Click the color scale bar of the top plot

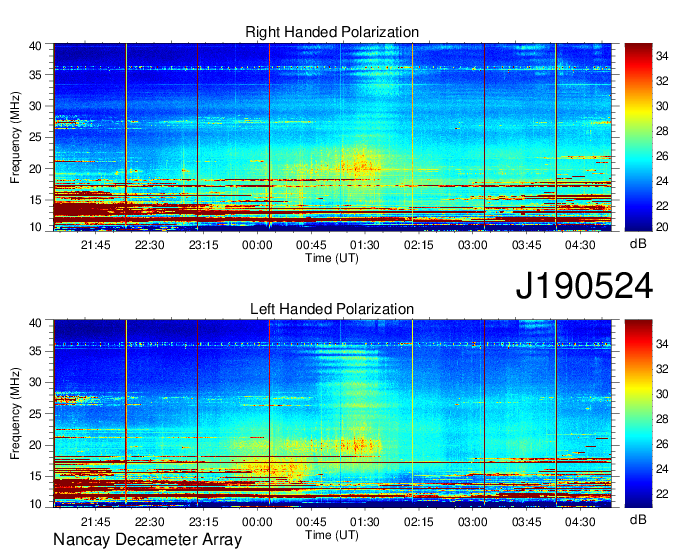[x=638, y=137]
